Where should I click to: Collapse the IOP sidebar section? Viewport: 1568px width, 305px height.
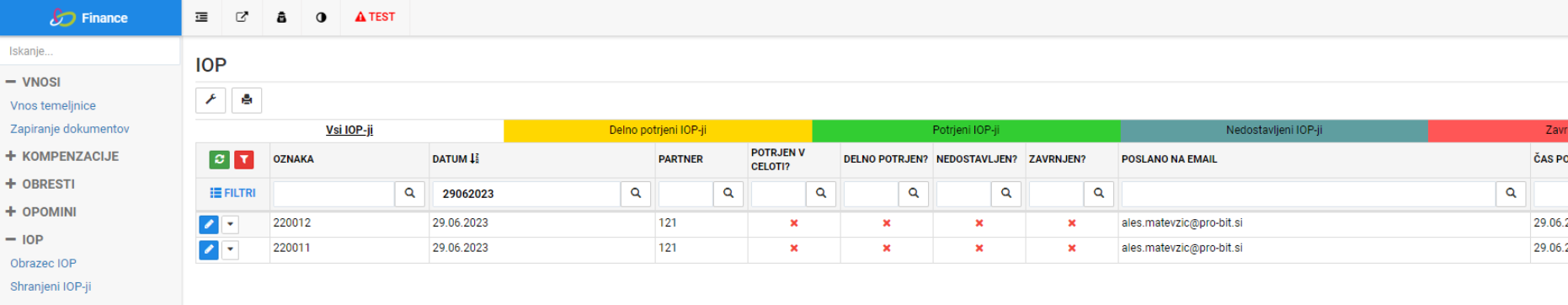[24, 239]
